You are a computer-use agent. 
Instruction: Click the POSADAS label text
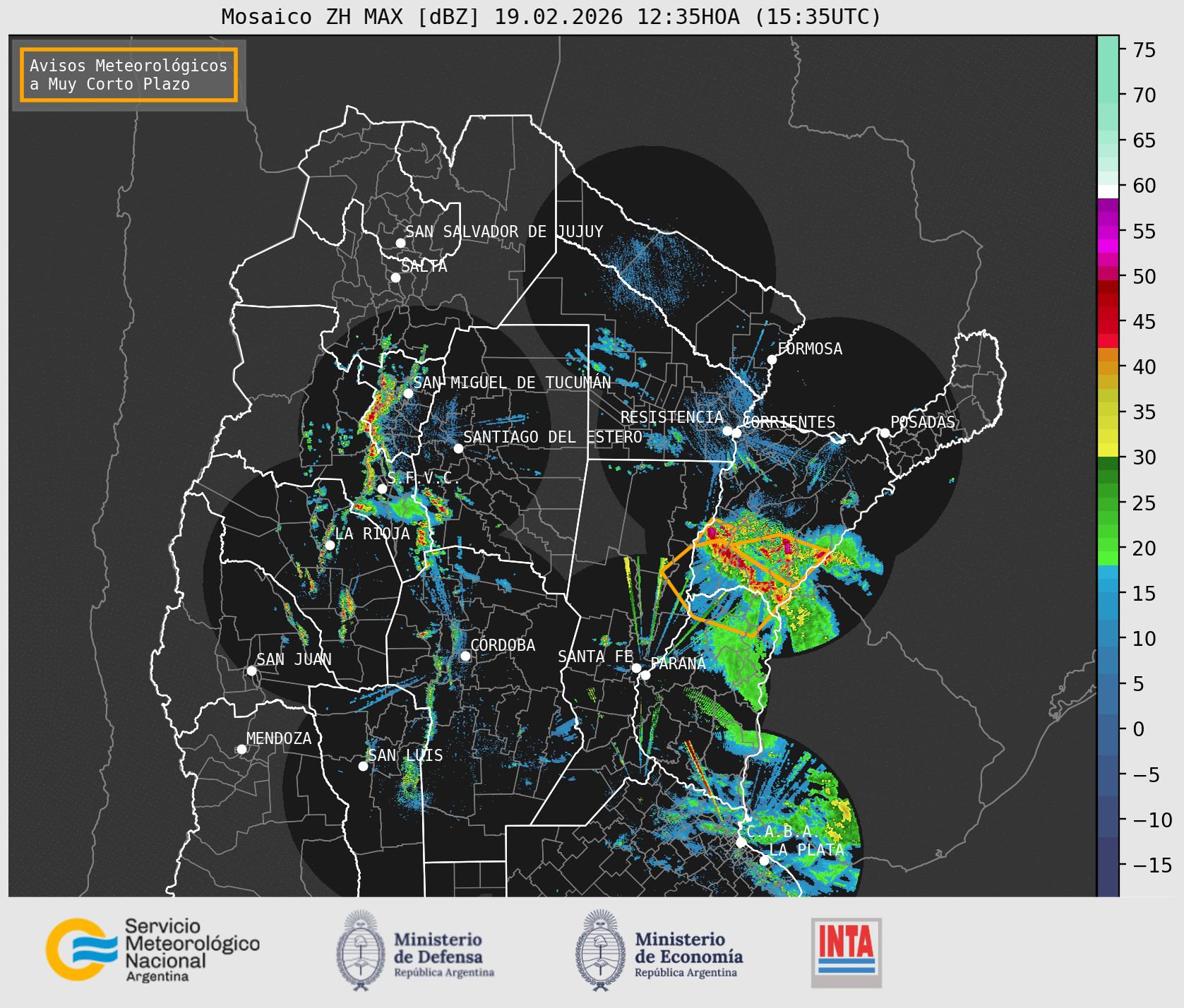tap(922, 422)
